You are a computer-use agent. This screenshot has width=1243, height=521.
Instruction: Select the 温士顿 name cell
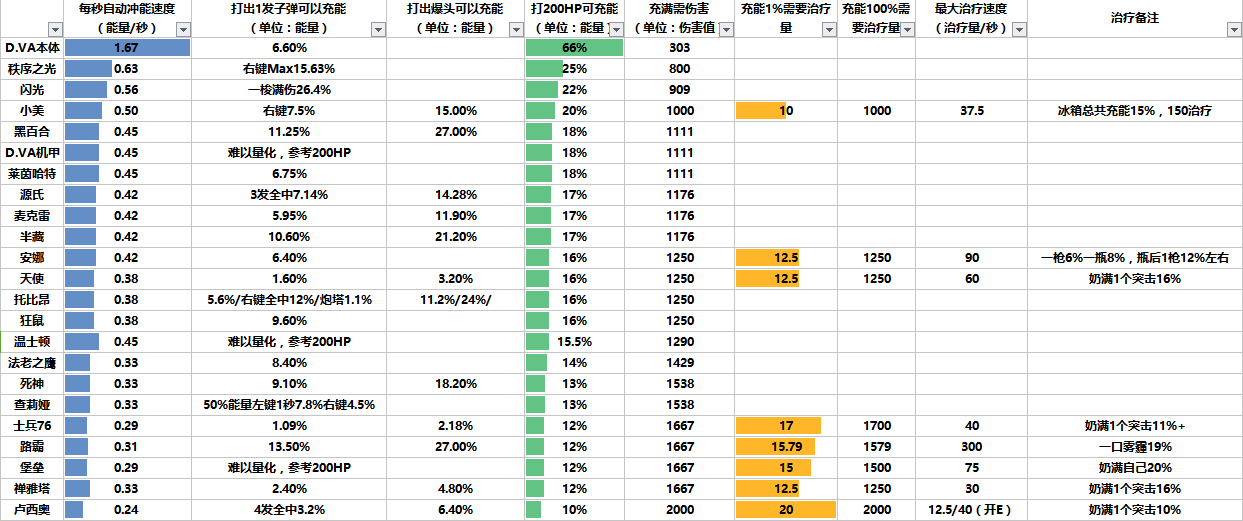click(x=32, y=342)
